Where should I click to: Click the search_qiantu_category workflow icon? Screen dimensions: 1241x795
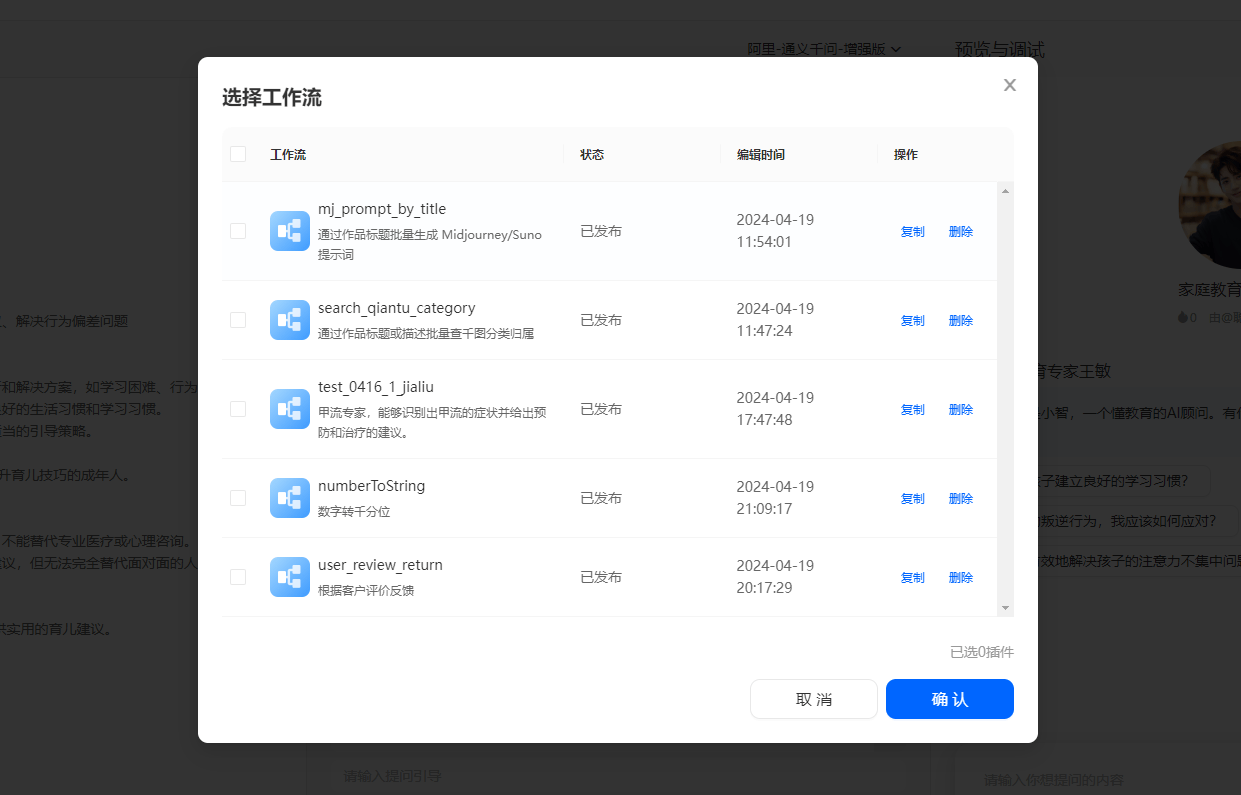pos(289,320)
